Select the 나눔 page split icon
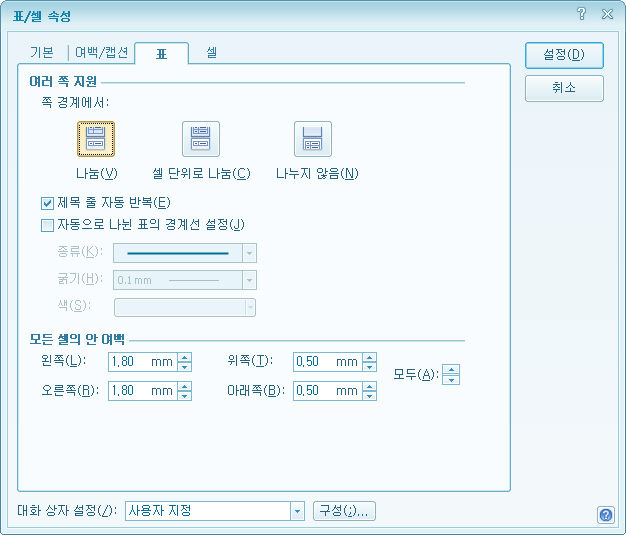Image resolution: width=626 pixels, height=535 pixels. point(96,139)
